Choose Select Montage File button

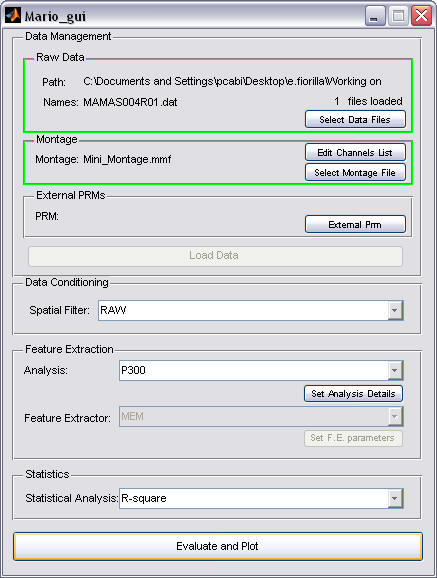(355, 172)
